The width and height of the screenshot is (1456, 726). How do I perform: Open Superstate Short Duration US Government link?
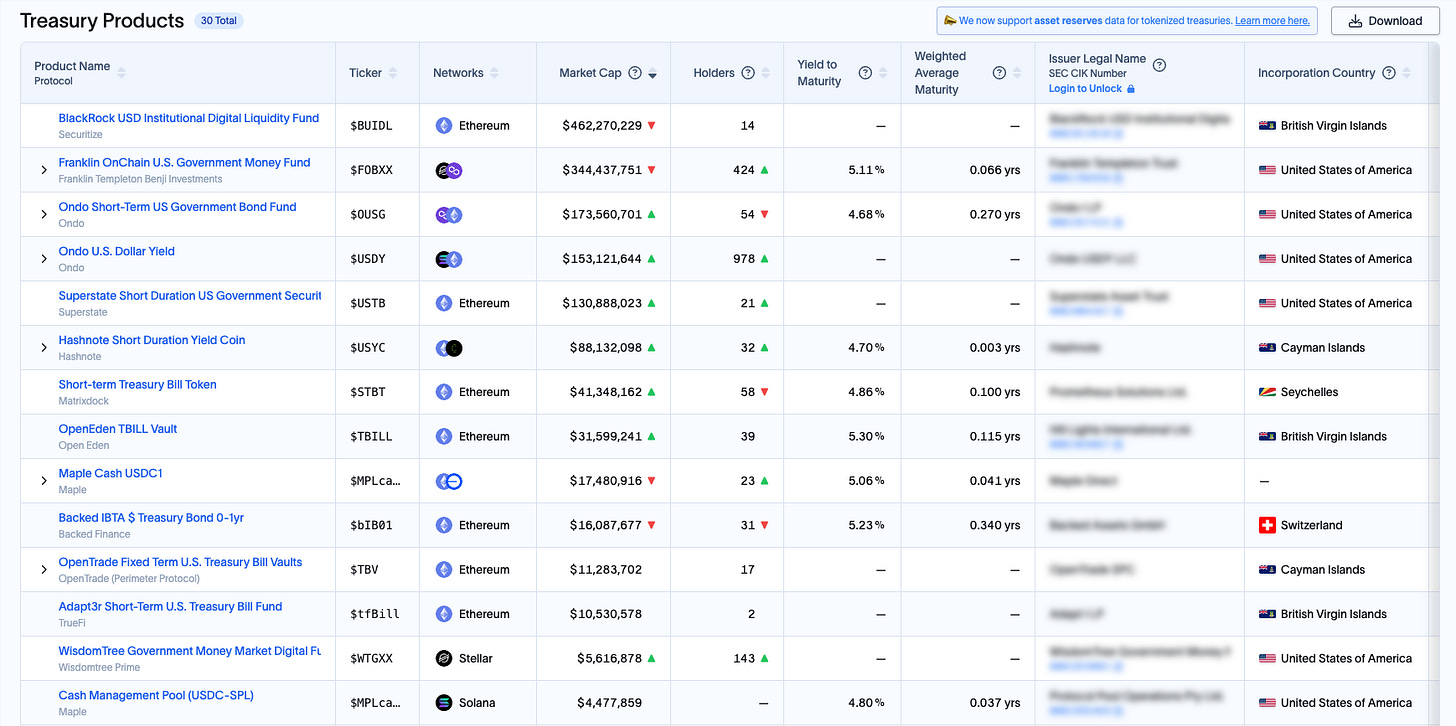point(190,296)
